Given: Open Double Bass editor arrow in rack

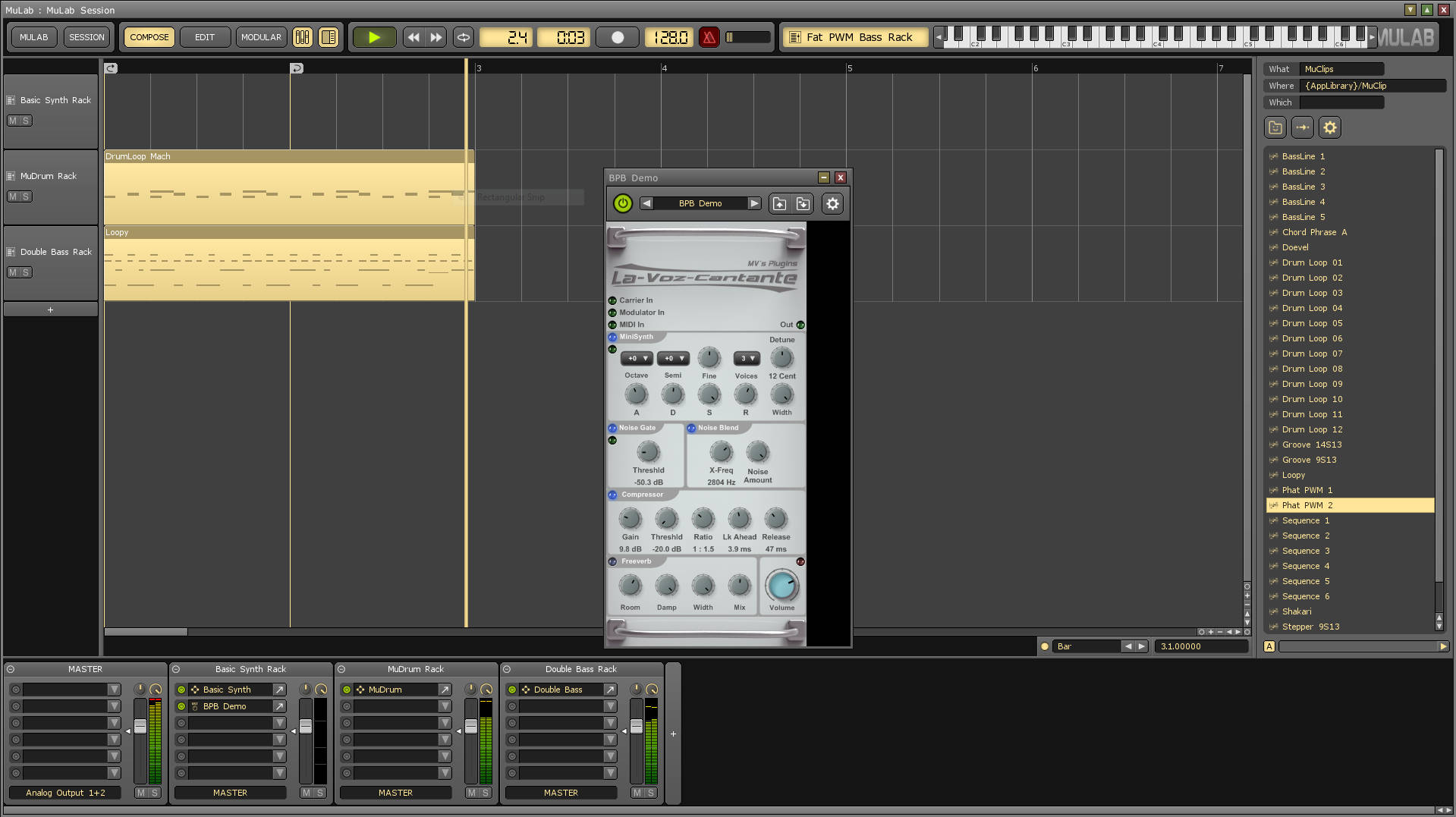Looking at the screenshot, I should [x=610, y=690].
